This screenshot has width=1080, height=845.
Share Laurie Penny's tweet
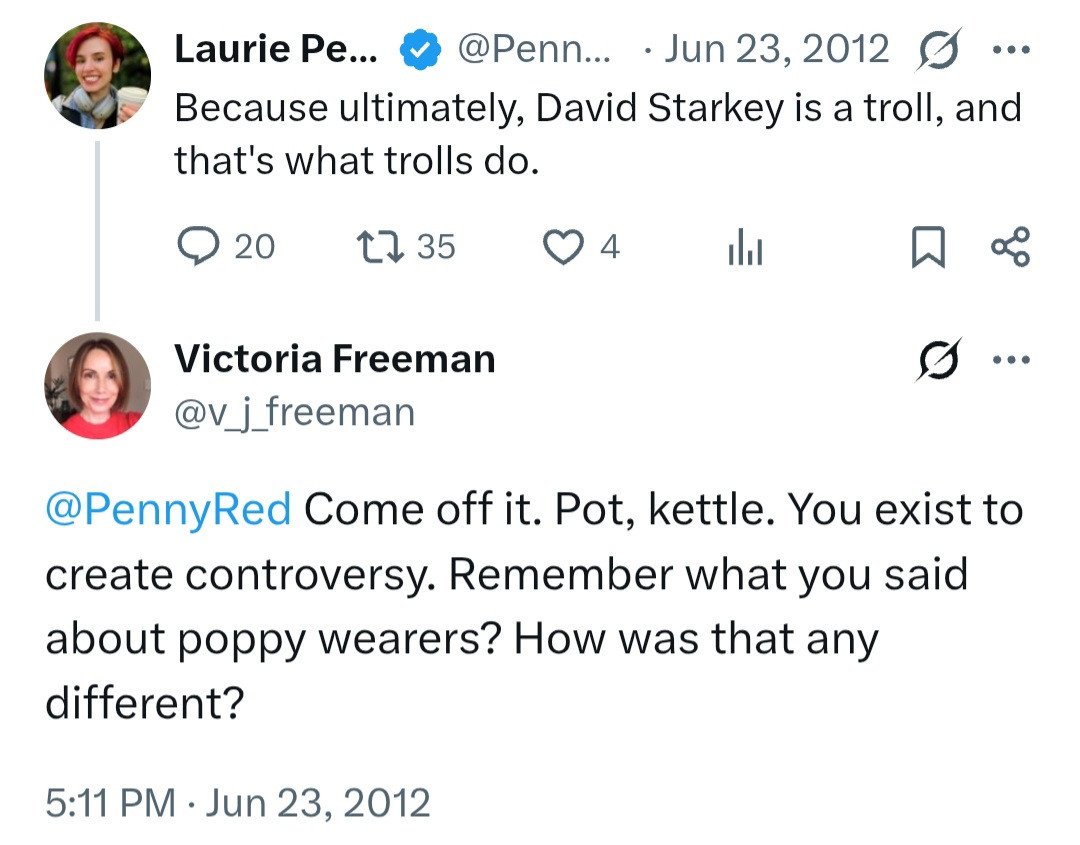pyautogui.click(x=1009, y=246)
